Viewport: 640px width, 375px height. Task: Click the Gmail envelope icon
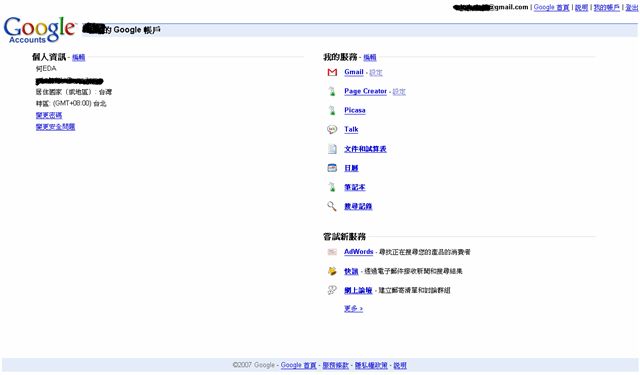(x=332, y=72)
